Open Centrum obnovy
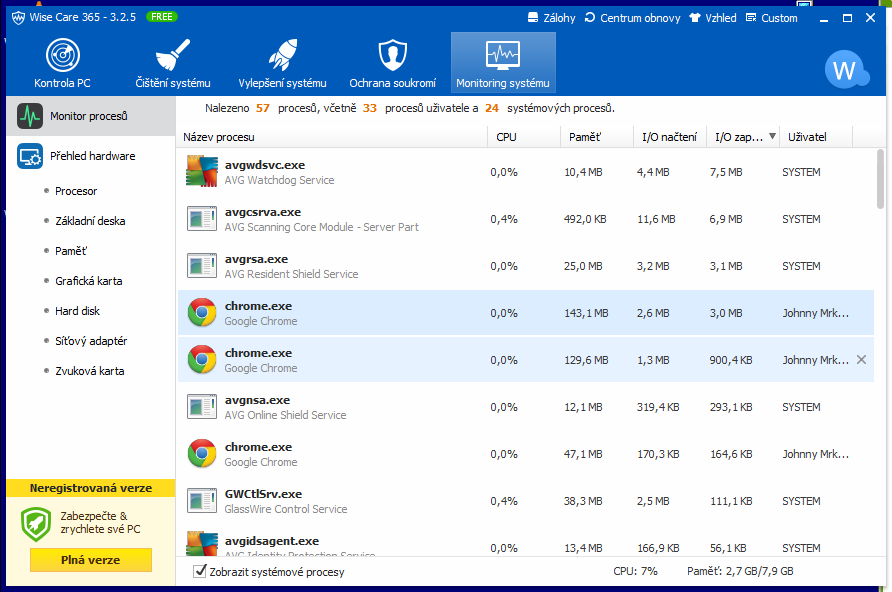The height and width of the screenshot is (592, 892). (x=632, y=18)
